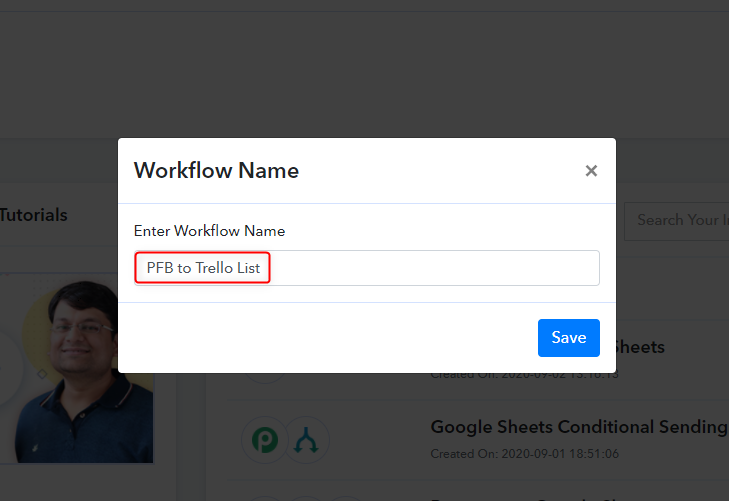729x501 pixels.
Task: Click the router split icon in workflow row
Action: [306, 440]
